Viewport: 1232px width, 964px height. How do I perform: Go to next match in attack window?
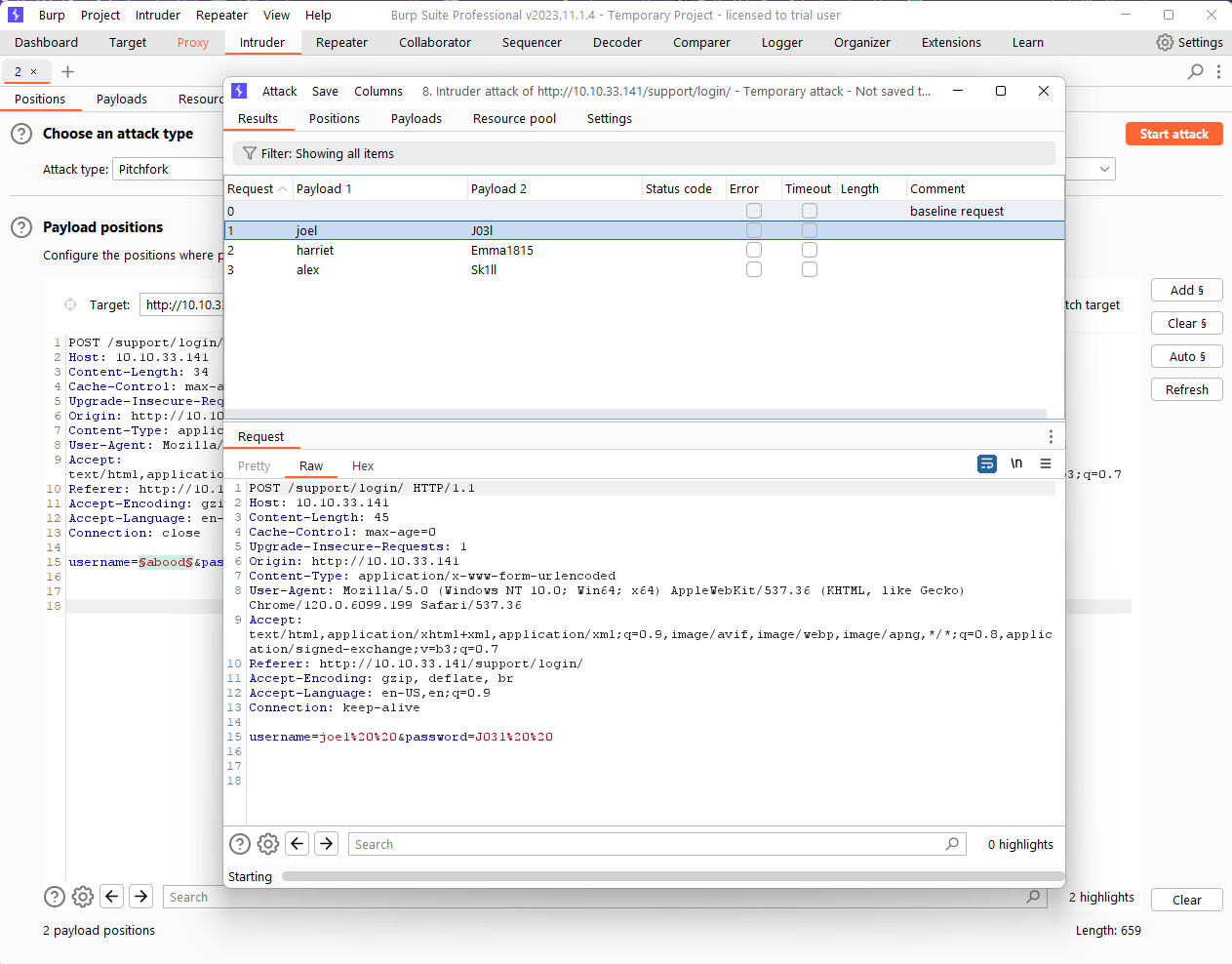pos(327,843)
